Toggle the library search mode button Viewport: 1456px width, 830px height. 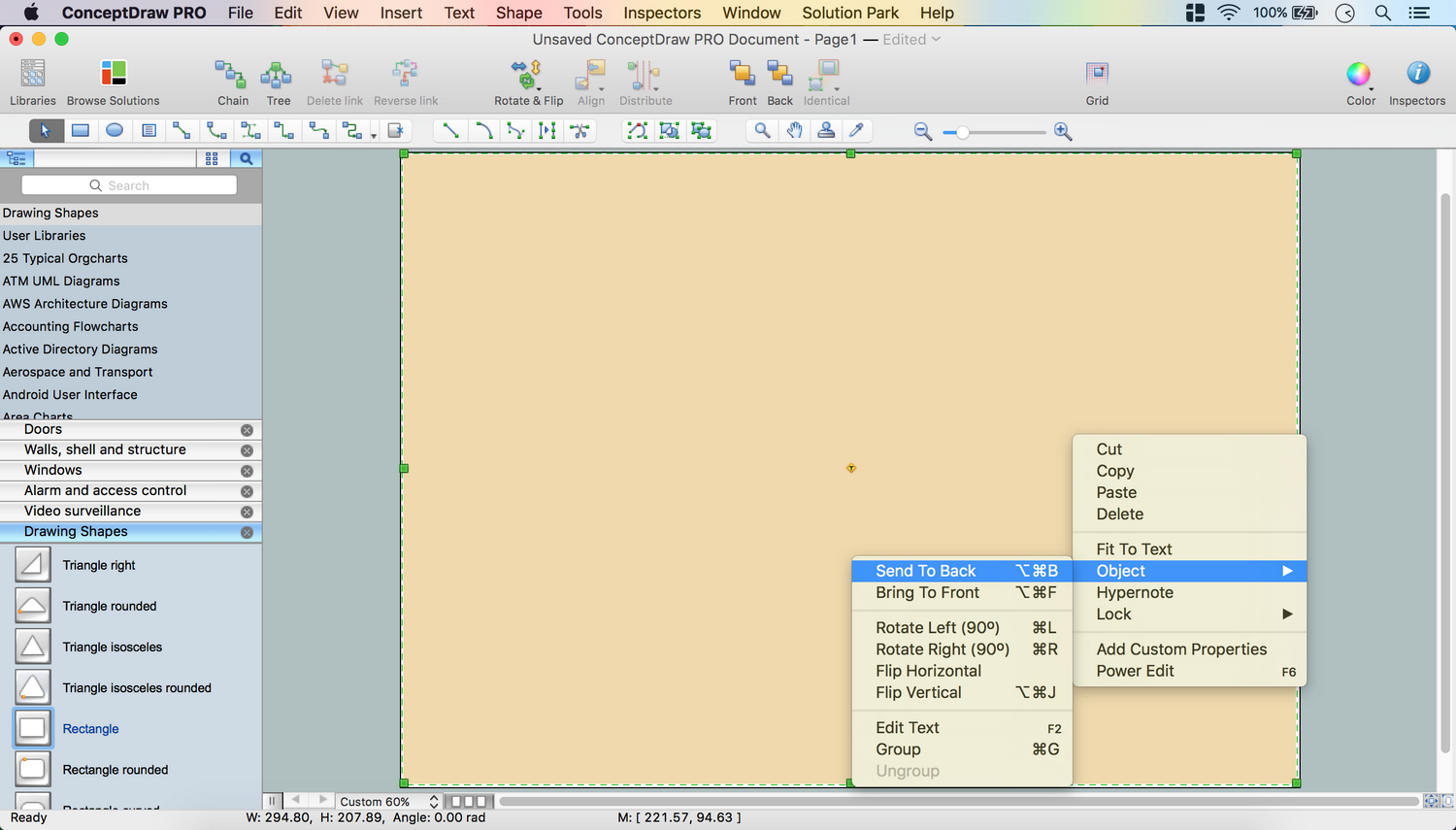[246, 158]
